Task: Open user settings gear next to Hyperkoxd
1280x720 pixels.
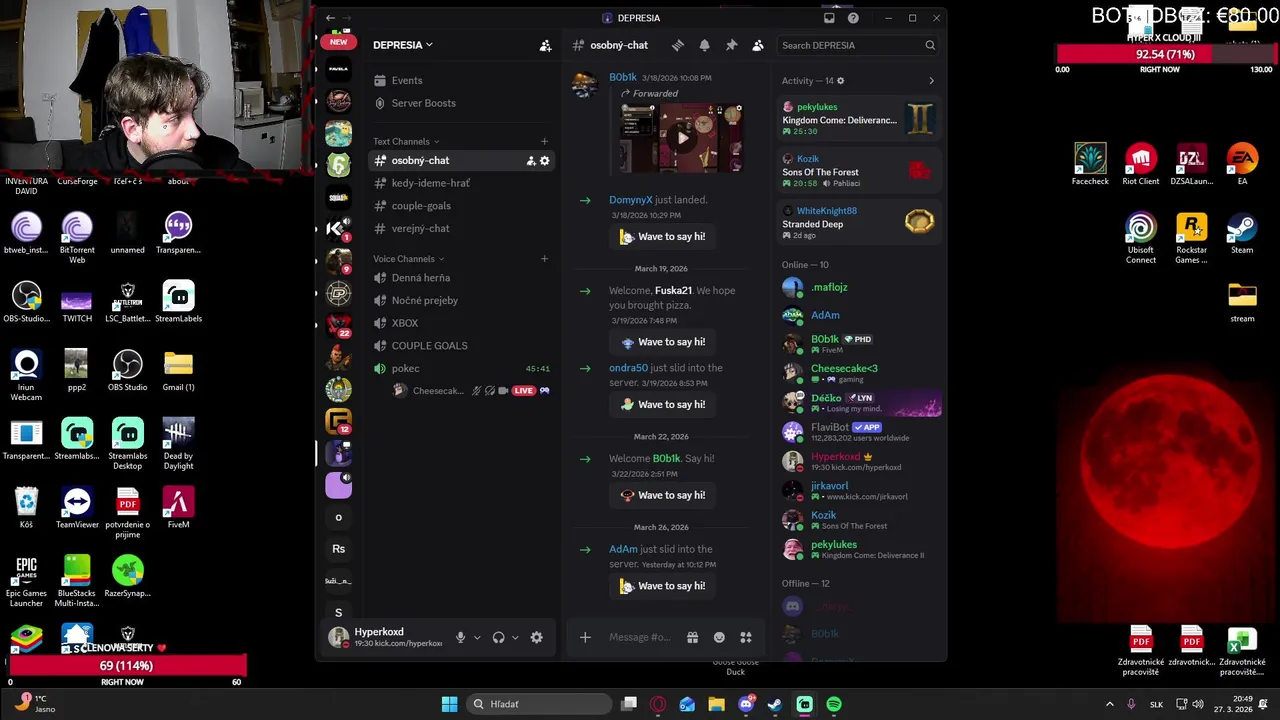Action: point(536,637)
